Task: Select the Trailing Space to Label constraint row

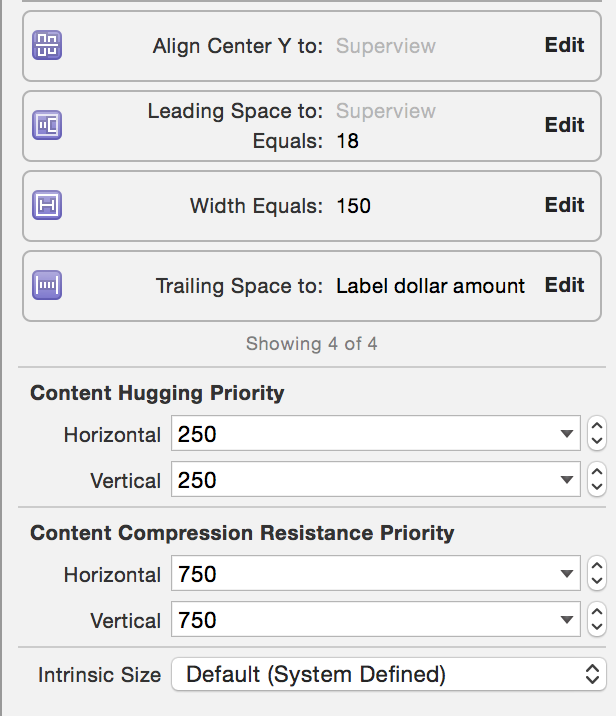Action: coord(300,286)
